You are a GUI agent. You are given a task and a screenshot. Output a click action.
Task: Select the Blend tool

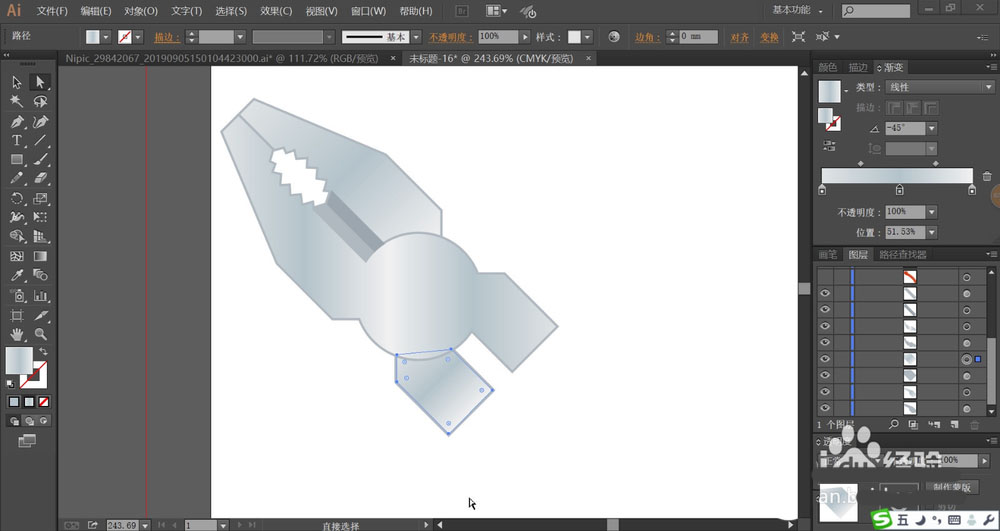point(40,275)
